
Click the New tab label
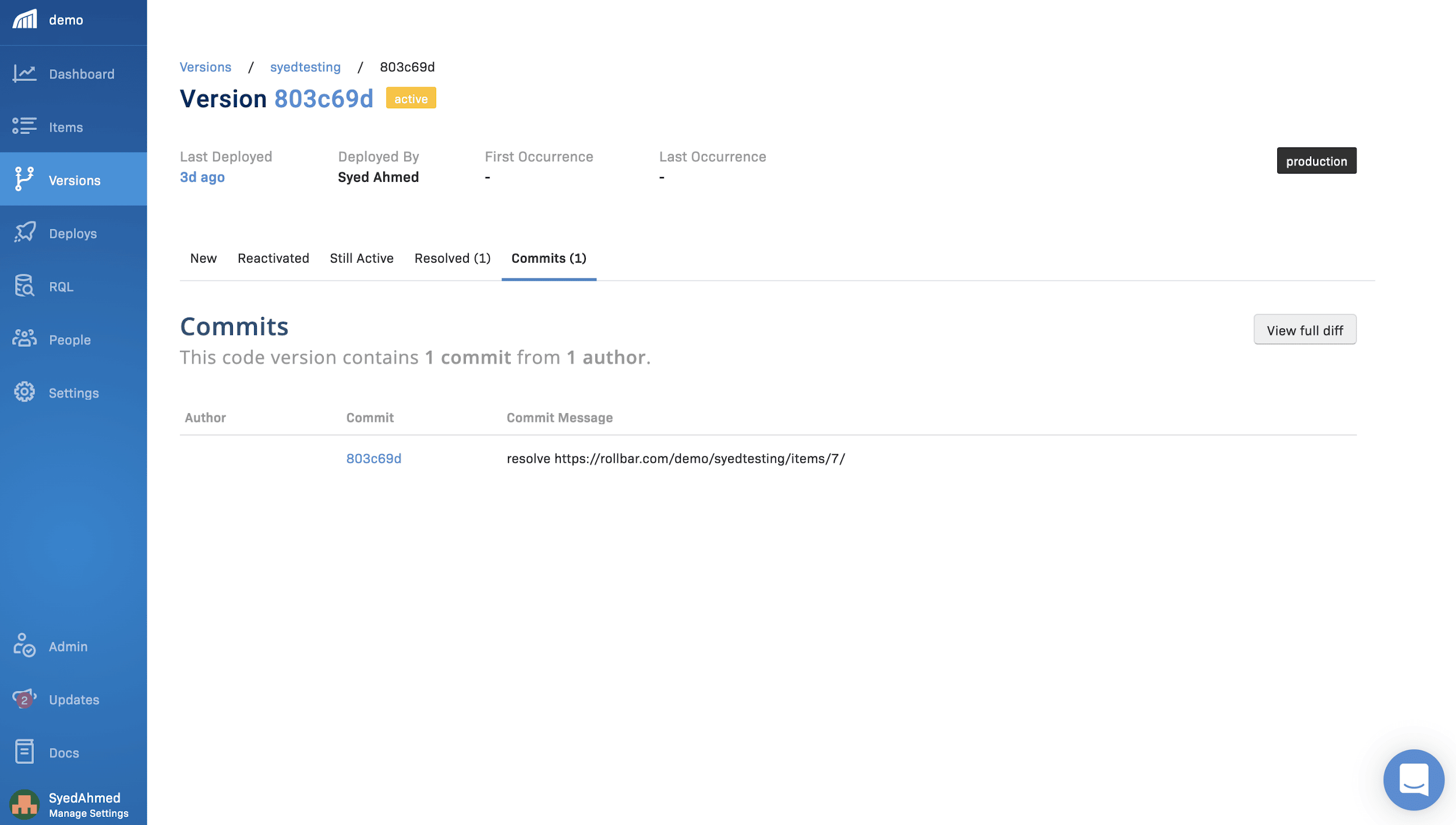203,258
